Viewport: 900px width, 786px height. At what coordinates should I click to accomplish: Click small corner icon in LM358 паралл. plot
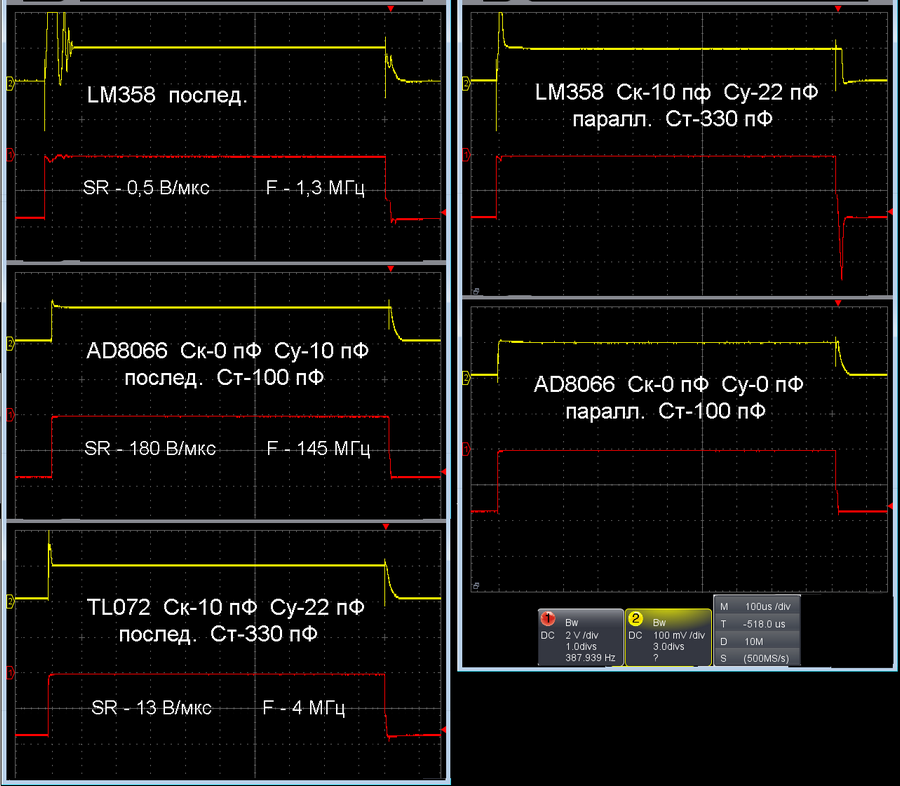click(x=476, y=291)
